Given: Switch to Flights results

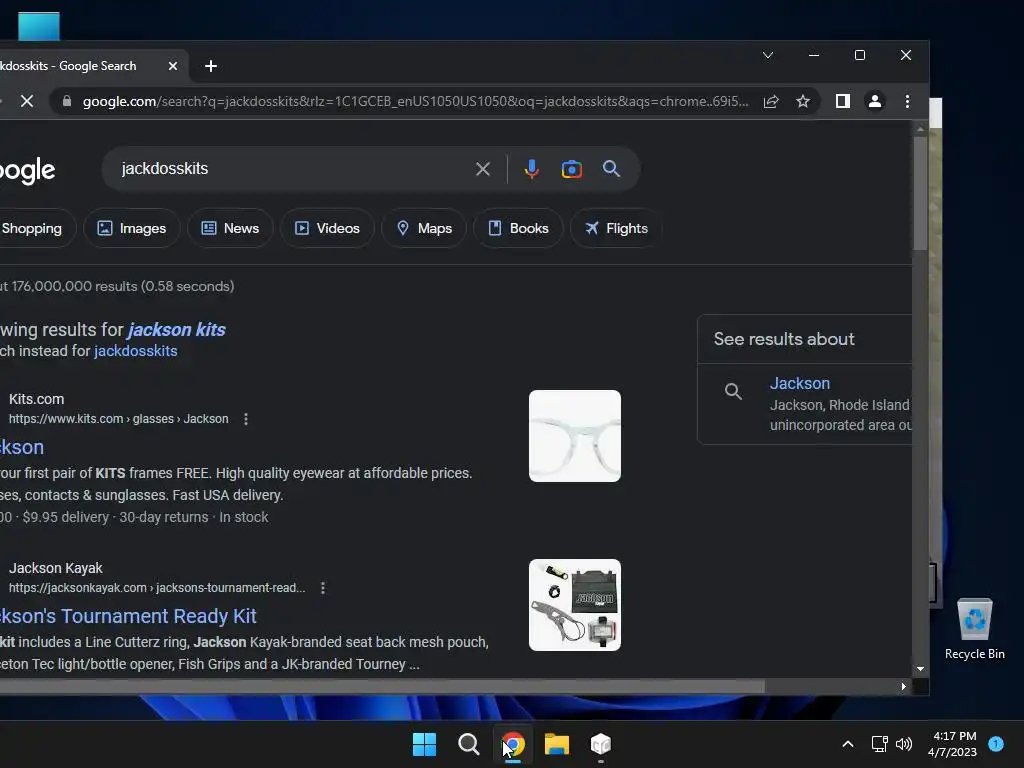Looking at the screenshot, I should pos(616,228).
